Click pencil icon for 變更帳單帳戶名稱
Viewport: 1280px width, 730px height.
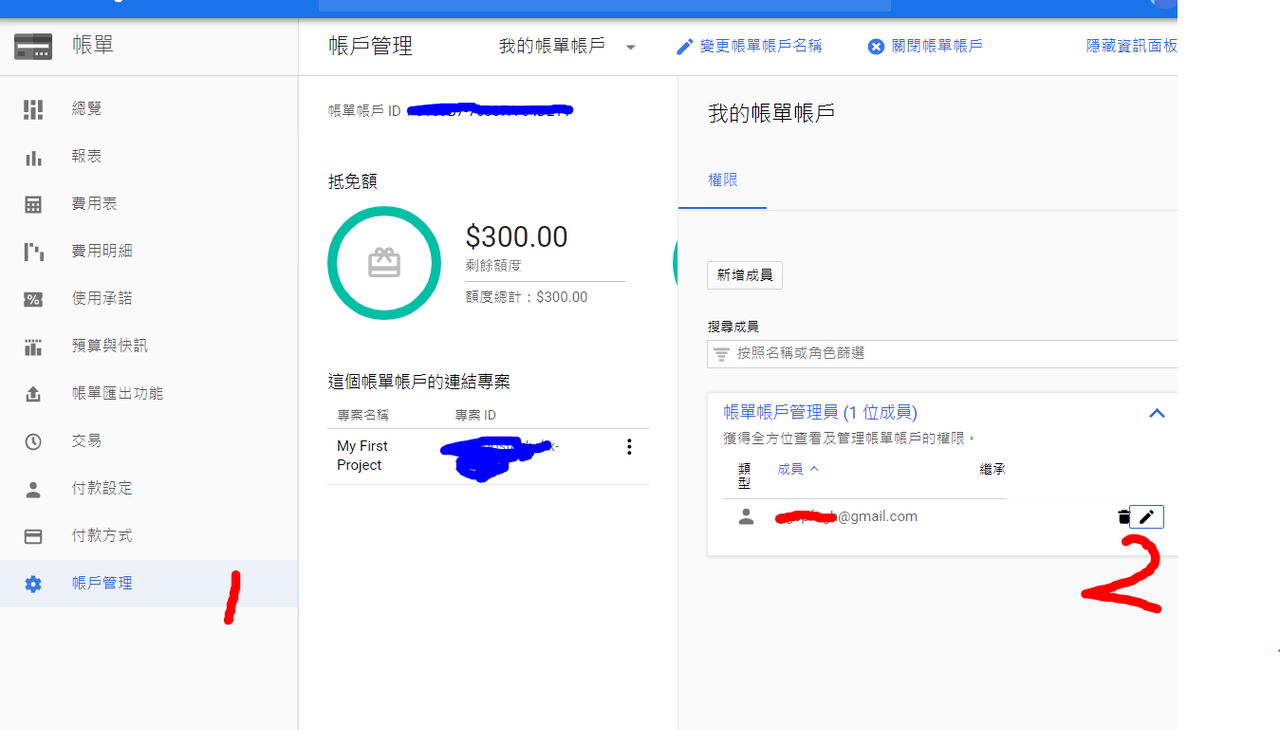tap(685, 47)
